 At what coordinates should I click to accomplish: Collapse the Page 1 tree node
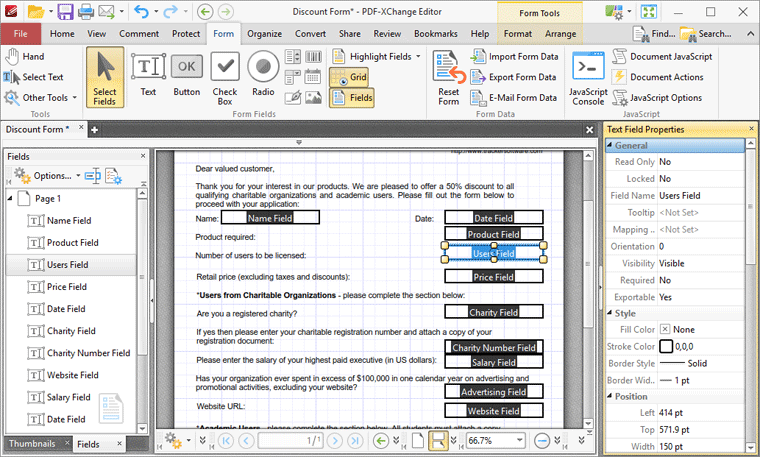pos(10,198)
